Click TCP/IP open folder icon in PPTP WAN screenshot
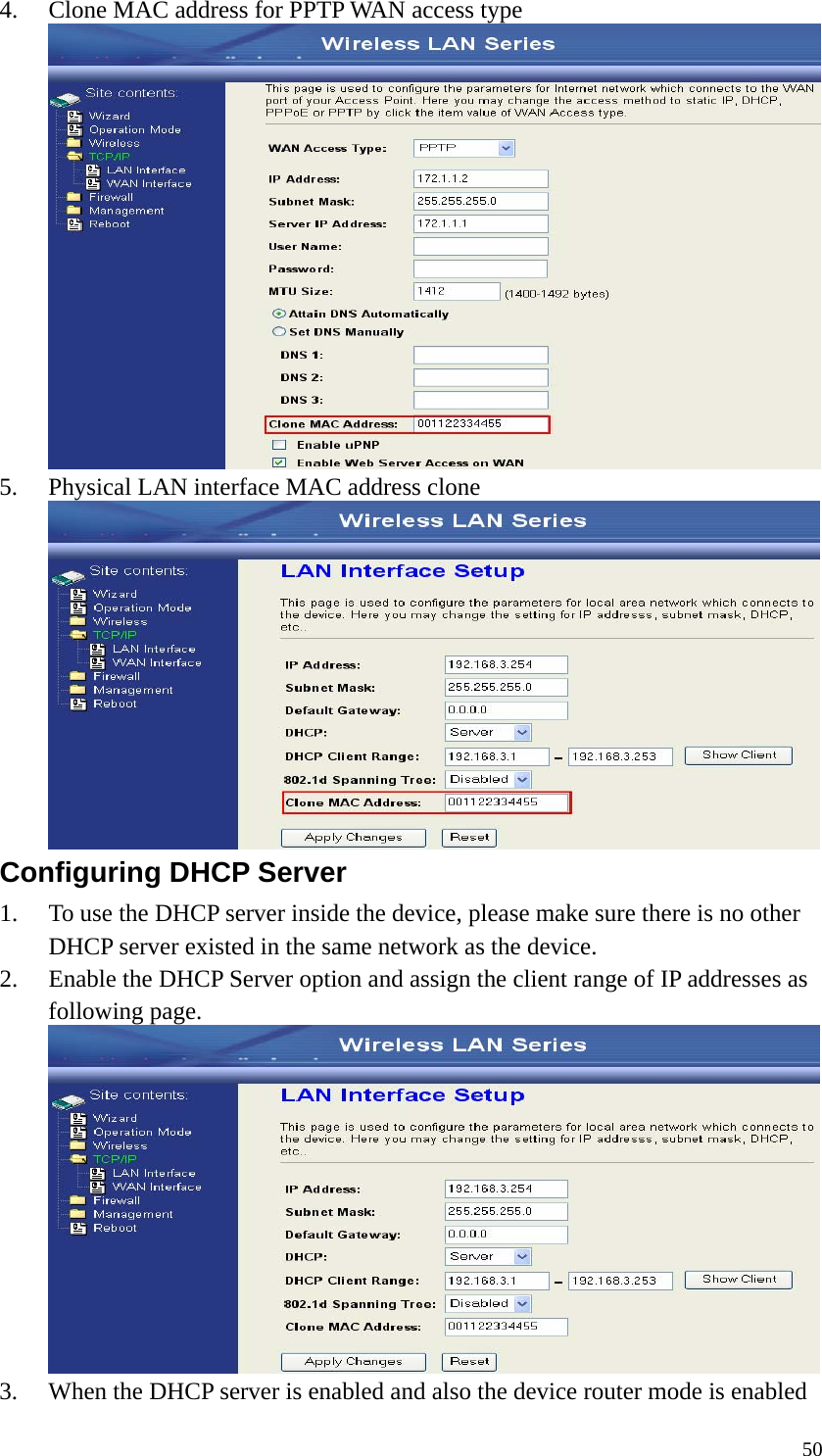Viewport: 822px width, 1456px height. tap(74, 156)
